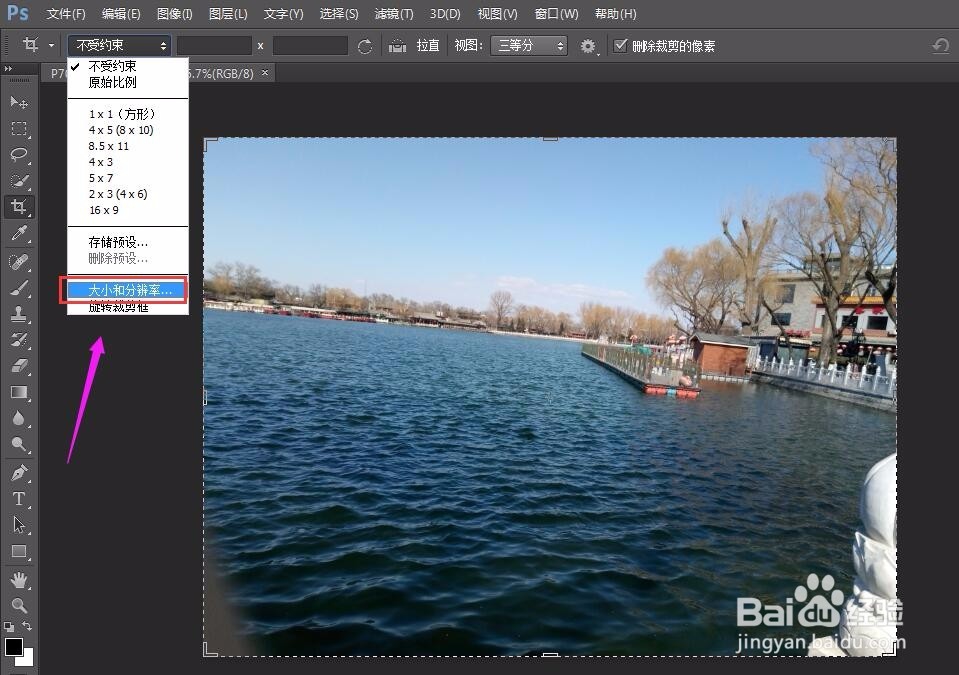Select the Horizontal Type tool
This screenshot has height=675, width=959.
[19, 499]
